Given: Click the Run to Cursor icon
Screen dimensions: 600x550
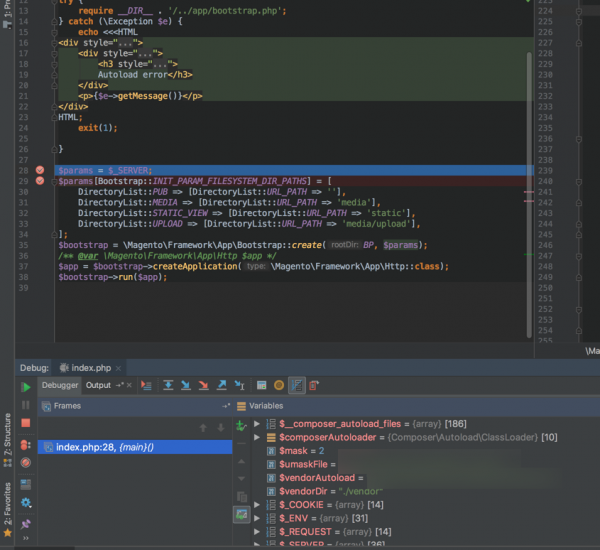Looking at the screenshot, I should pyautogui.click(x=240, y=385).
